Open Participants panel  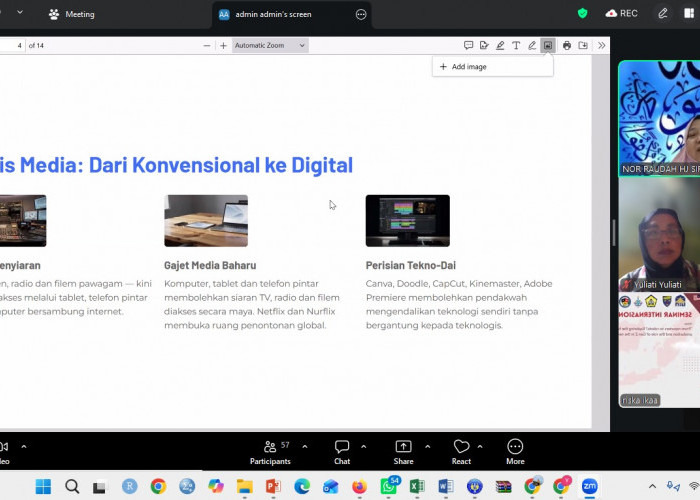point(270,452)
